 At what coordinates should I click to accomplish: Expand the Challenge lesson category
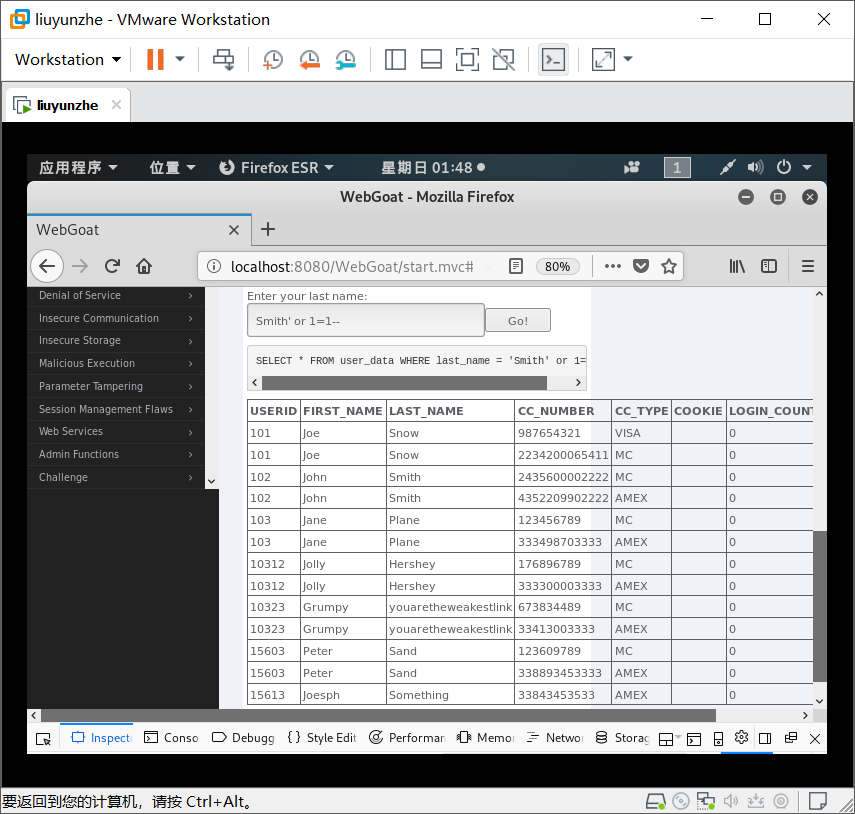pyautogui.click(x=116, y=477)
